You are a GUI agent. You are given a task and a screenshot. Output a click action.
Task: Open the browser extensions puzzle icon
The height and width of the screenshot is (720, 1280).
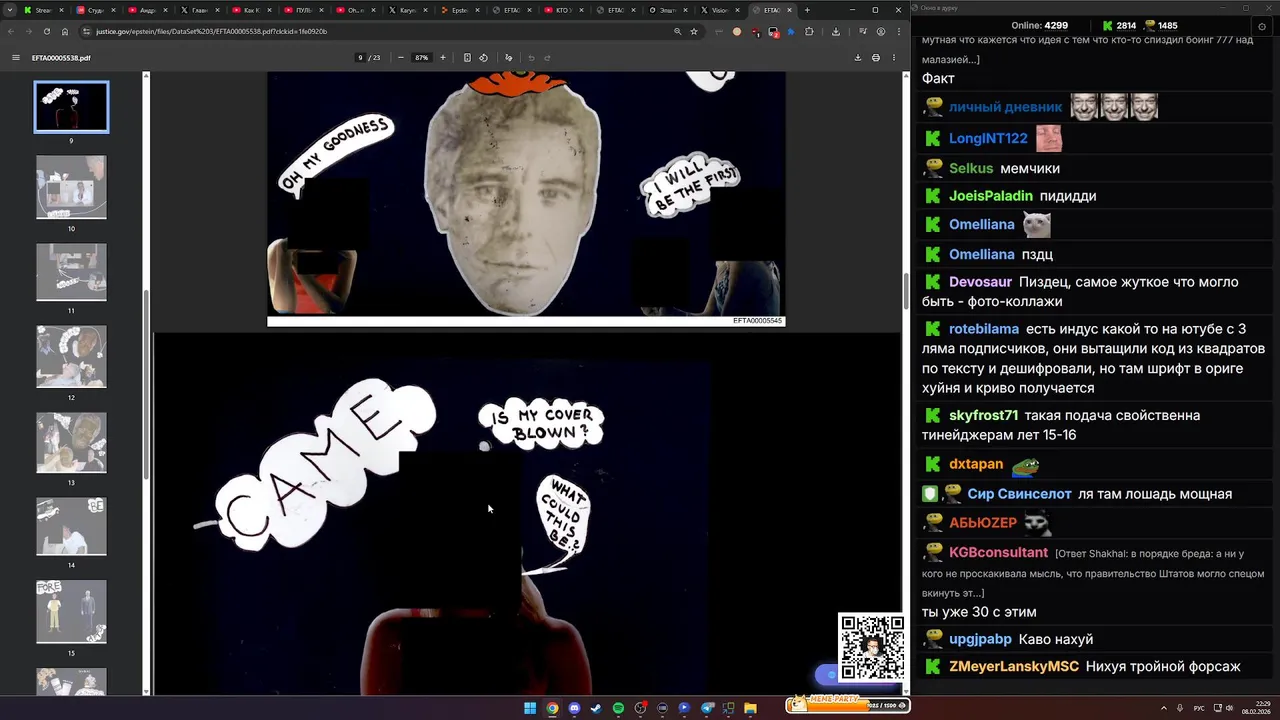809,31
